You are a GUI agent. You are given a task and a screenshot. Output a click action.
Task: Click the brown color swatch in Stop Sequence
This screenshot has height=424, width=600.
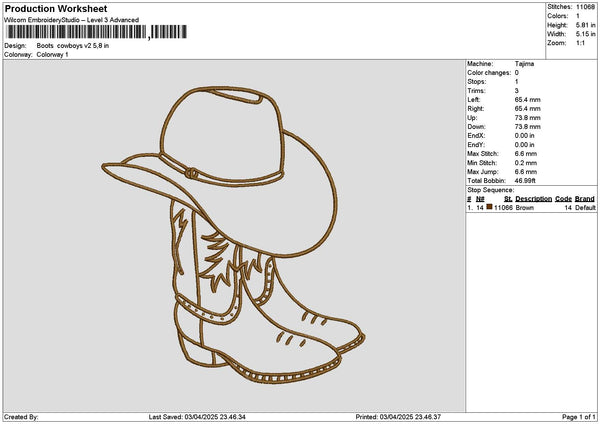490,208
